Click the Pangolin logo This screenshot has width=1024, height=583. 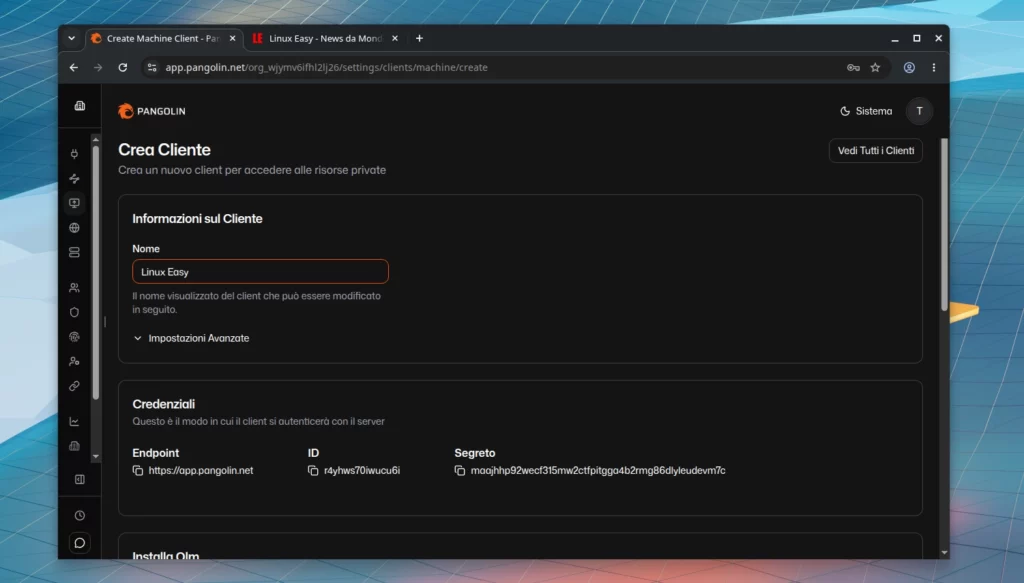(152, 111)
